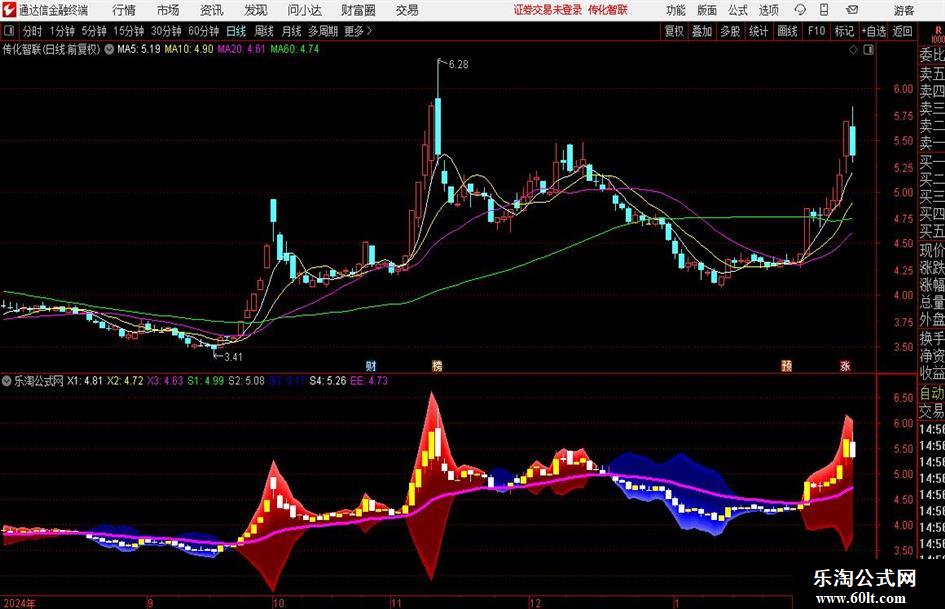Image resolution: width=945 pixels, height=609 pixels.
Task: Click the 涨 marker near right edge
Action: coord(846,365)
